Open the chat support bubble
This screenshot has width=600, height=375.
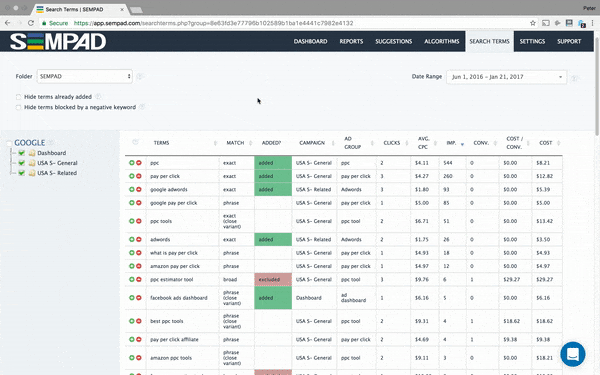tap(572, 354)
